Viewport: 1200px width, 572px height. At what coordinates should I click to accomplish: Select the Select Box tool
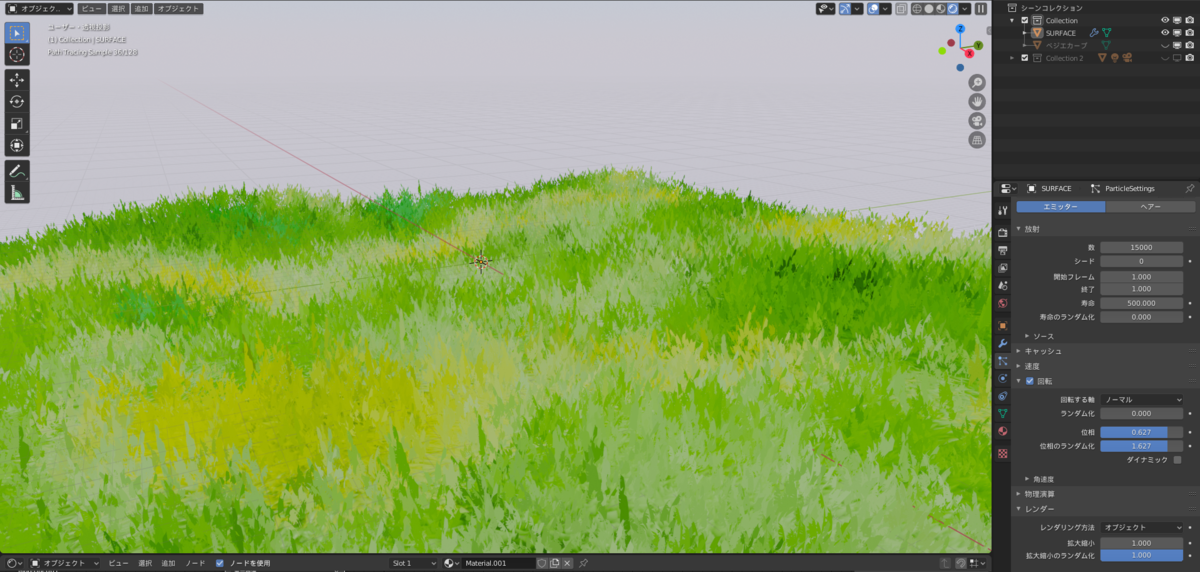[x=17, y=32]
